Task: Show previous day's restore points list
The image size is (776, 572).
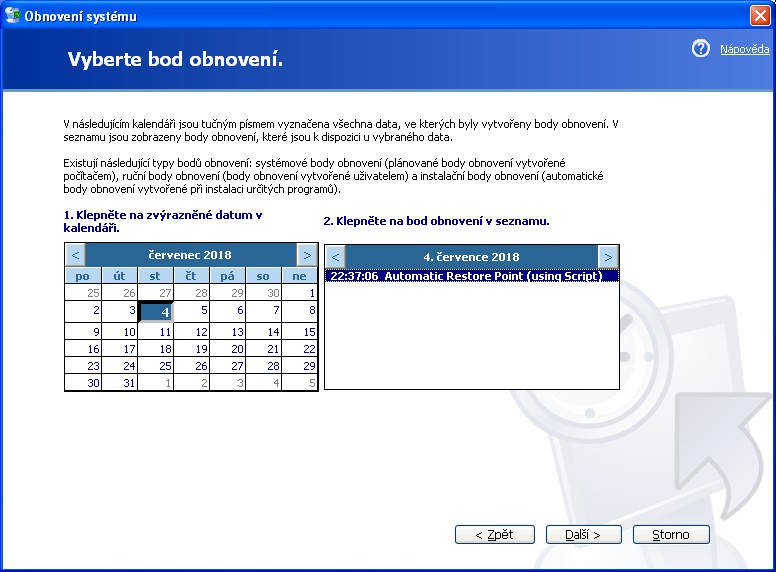Action: pos(335,257)
